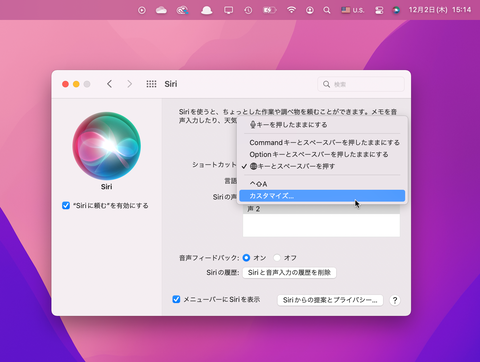Image resolution: width=480 pixels, height=362 pixels.
Task: Click the Creative Cloud menu bar icon
Action: coord(182,10)
